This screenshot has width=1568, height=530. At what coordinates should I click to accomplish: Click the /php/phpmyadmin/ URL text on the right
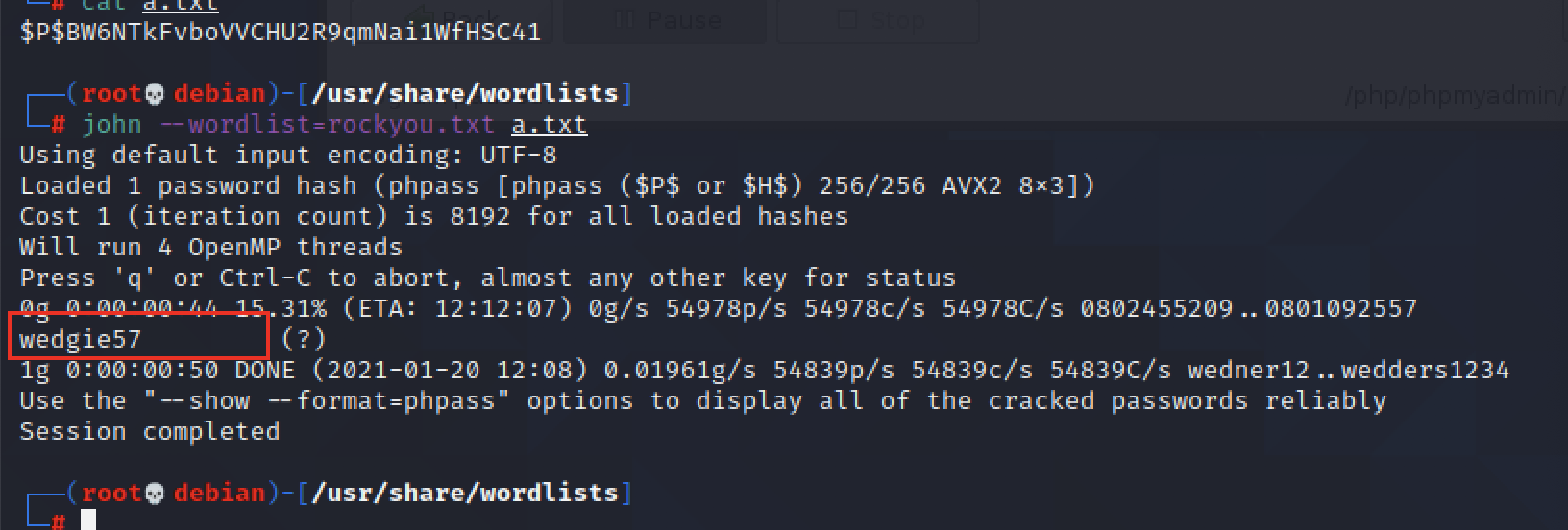pos(1456,96)
